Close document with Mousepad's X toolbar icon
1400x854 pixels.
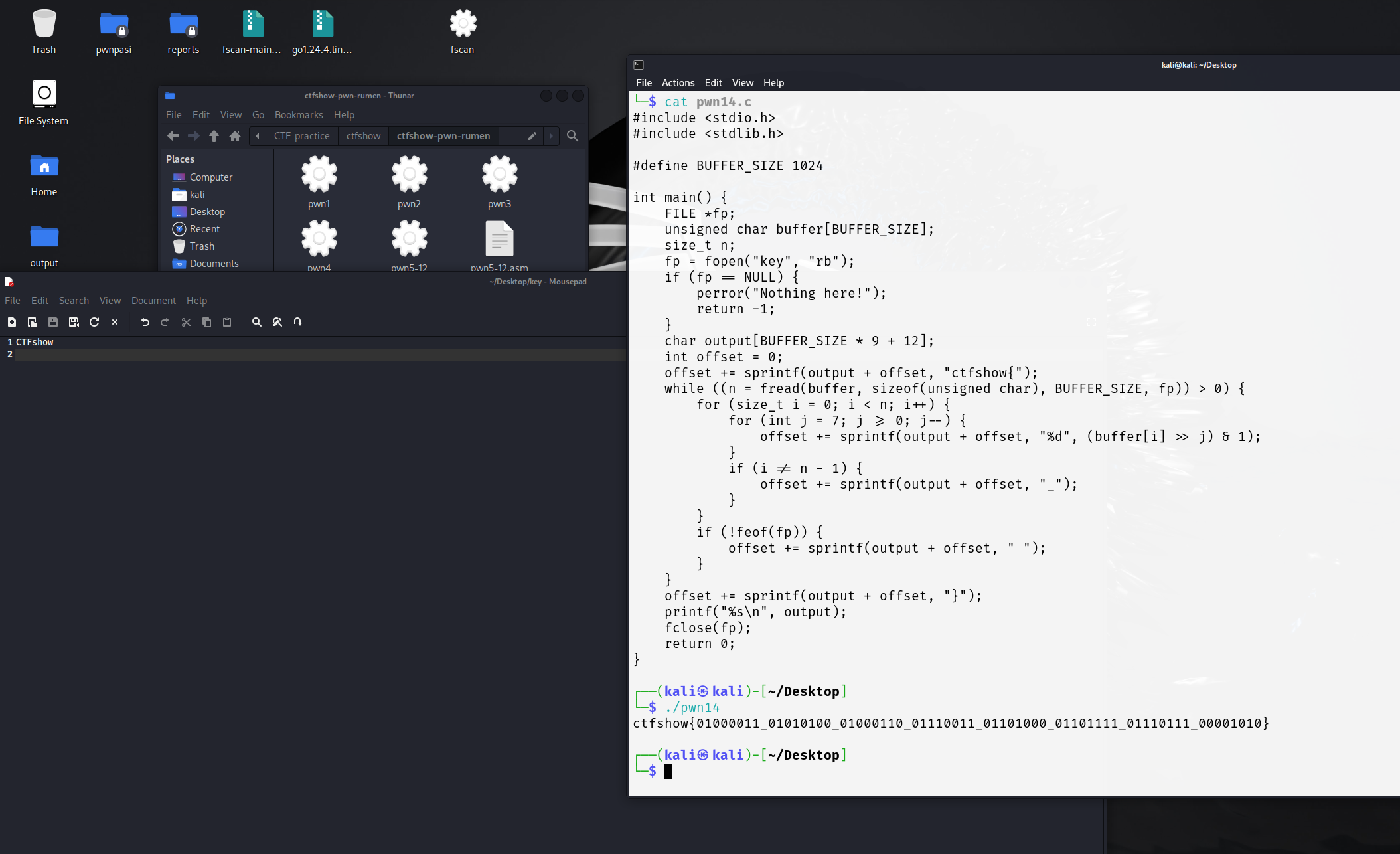click(x=115, y=322)
